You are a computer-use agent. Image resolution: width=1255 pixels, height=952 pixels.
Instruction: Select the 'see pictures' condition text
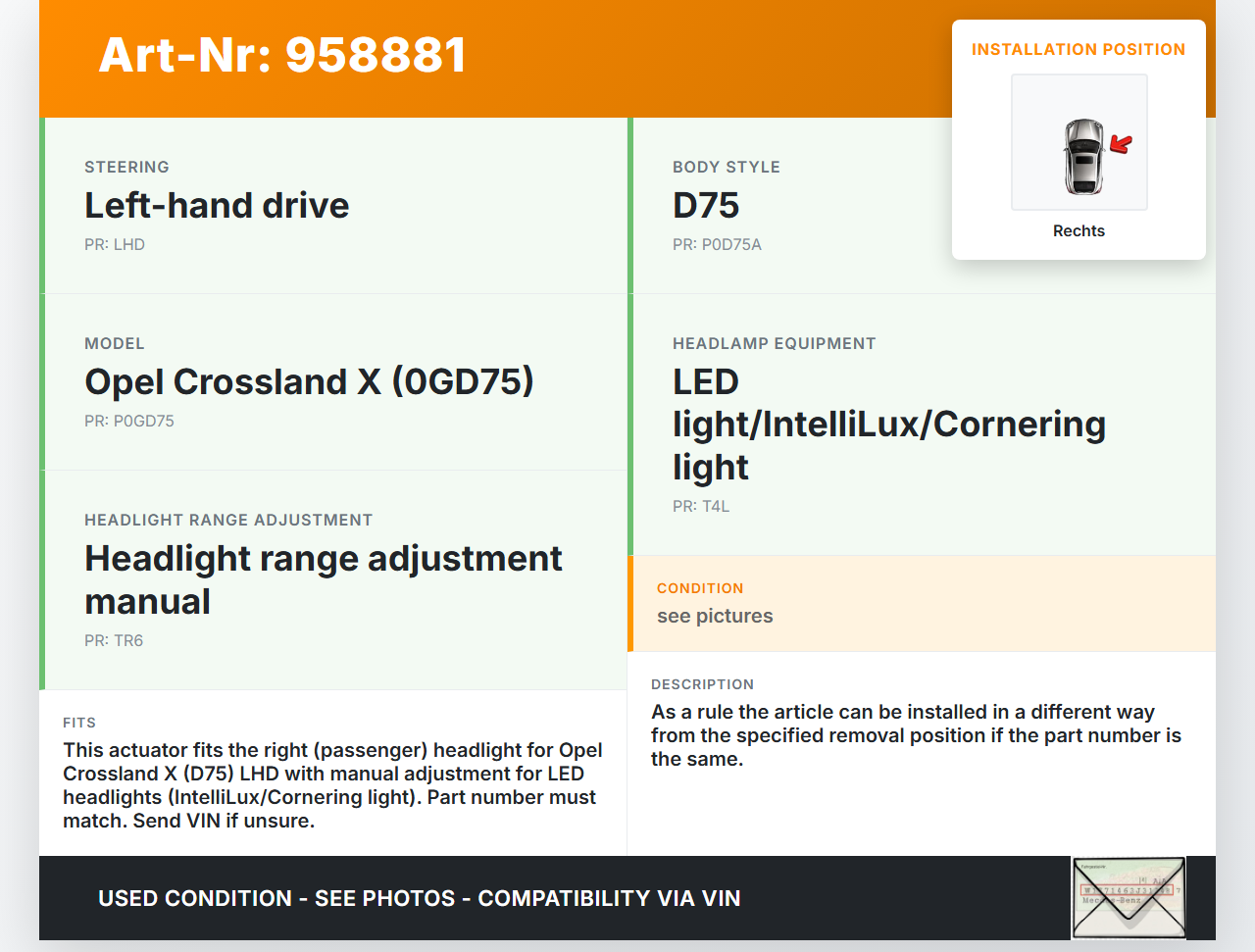pos(715,616)
